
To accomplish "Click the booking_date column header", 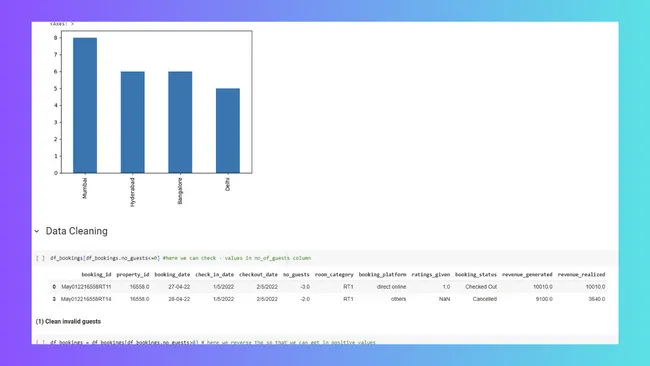I will point(172,274).
